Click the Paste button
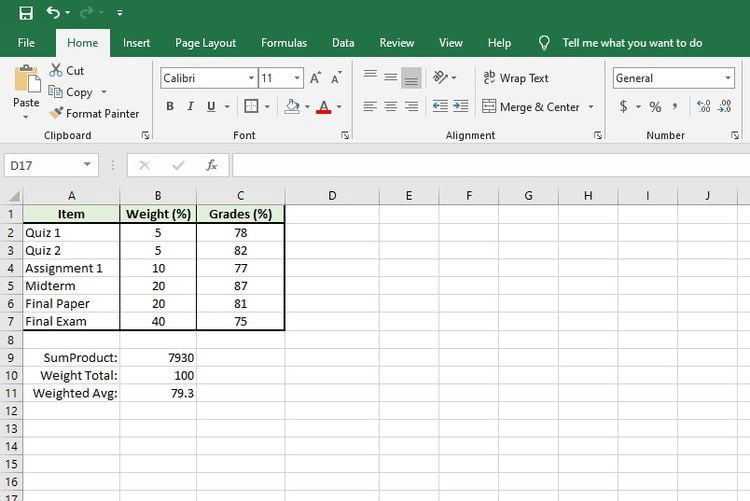This screenshot has width=750, height=501. tap(26, 91)
